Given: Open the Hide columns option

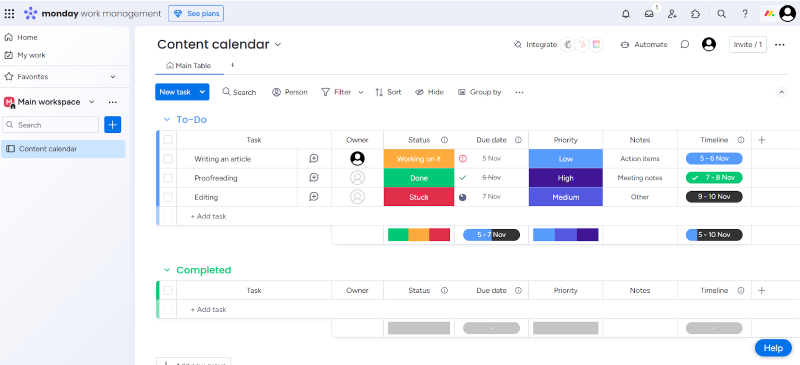Looking at the screenshot, I should (x=429, y=92).
